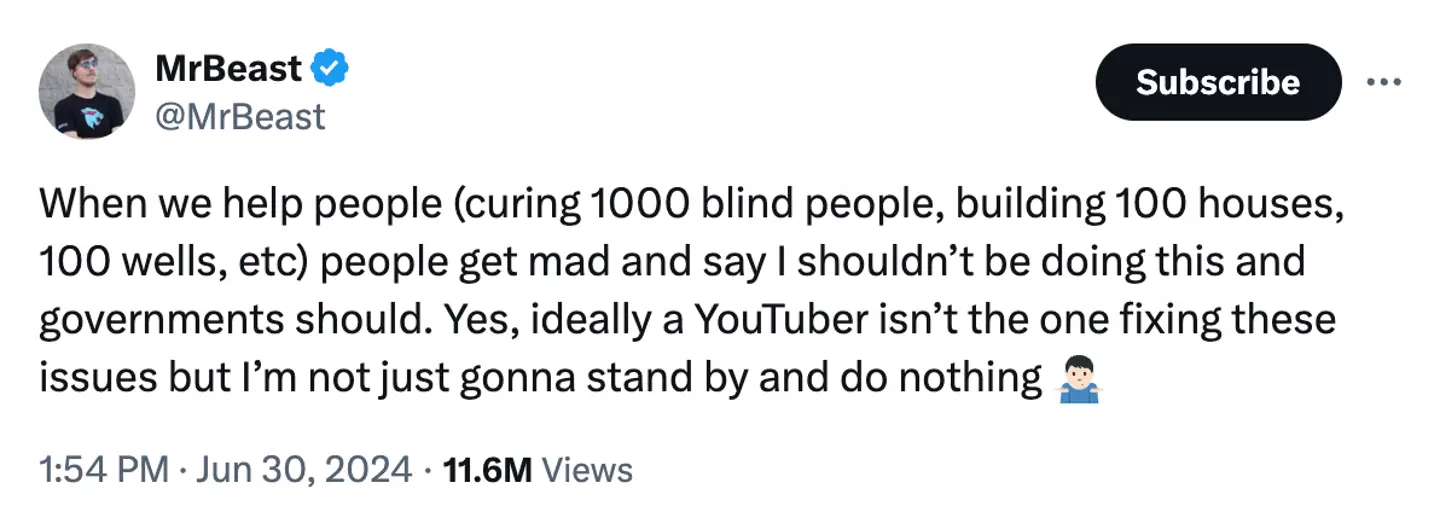
Task: Open MrBeast's profile picture avatar
Action: [x=87, y=92]
